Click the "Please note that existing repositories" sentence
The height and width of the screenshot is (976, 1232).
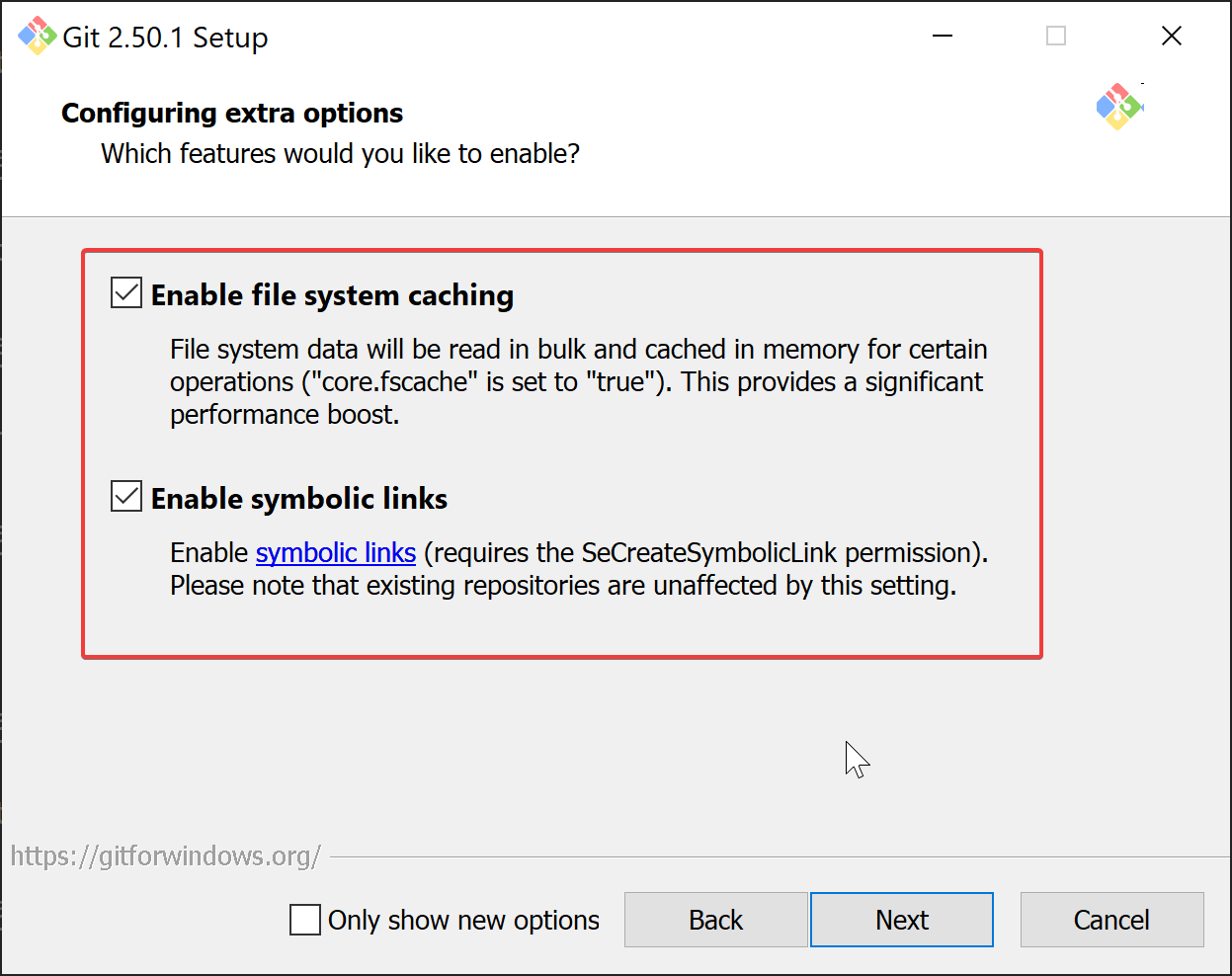[x=562, y=586]
